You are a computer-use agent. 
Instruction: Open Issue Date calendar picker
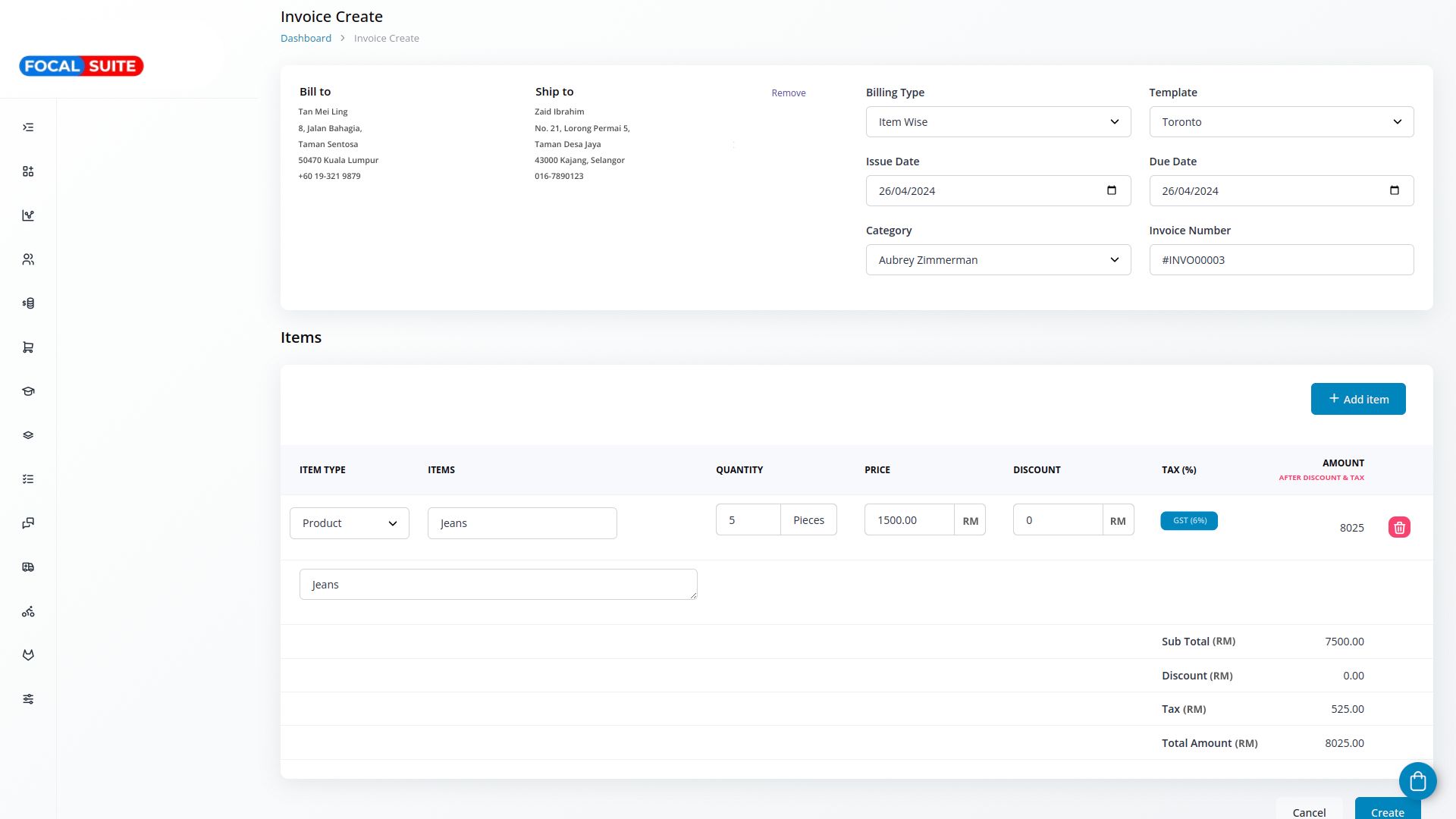pyautogui.click(x=1111, y=190)
